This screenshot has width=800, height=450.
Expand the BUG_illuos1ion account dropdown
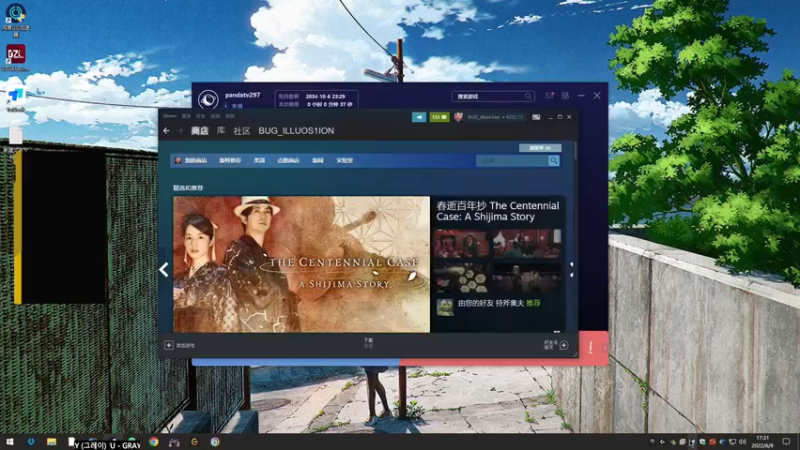495,117
